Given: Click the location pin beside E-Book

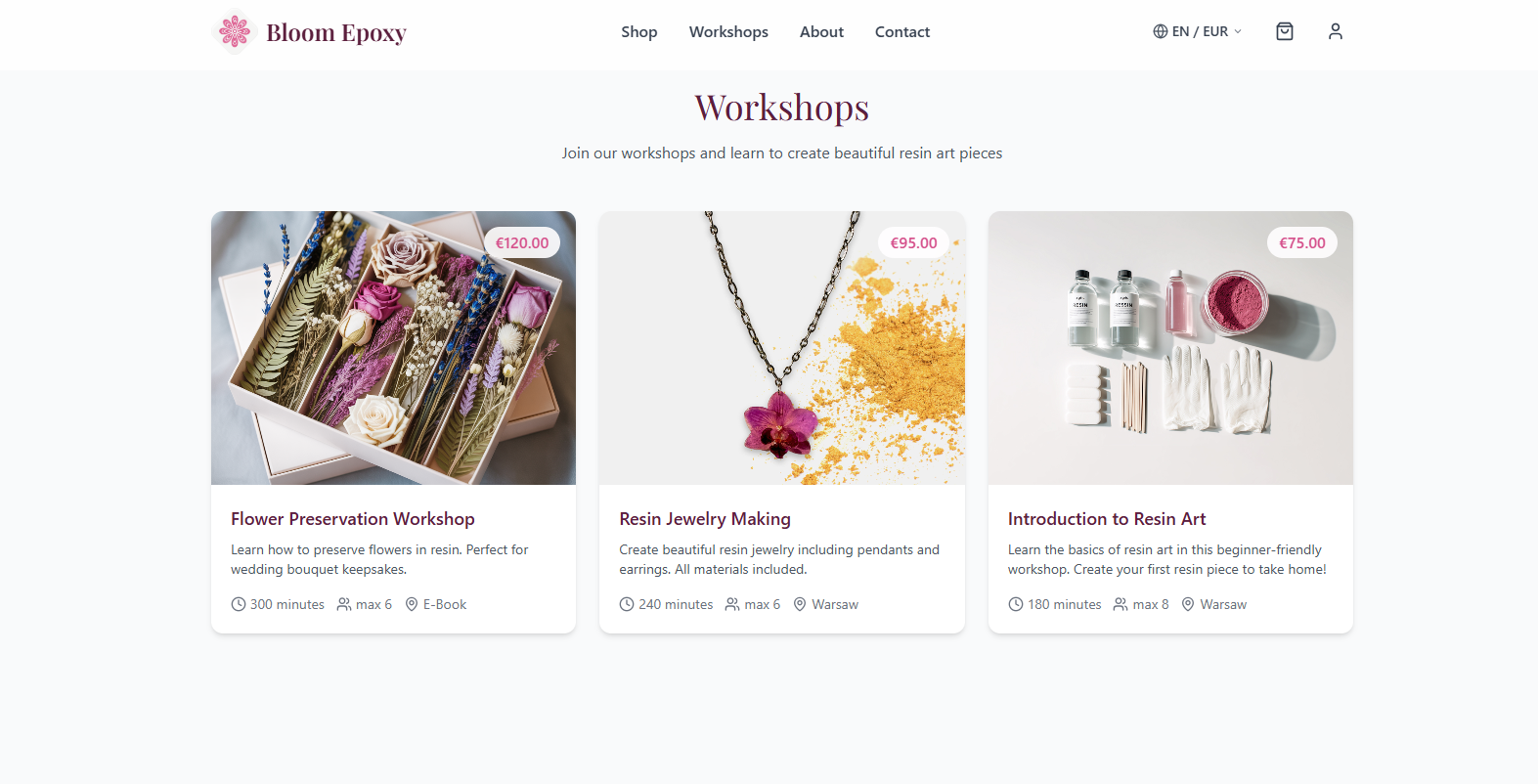Looking at the screenshot, I should (x=412, y=604).
